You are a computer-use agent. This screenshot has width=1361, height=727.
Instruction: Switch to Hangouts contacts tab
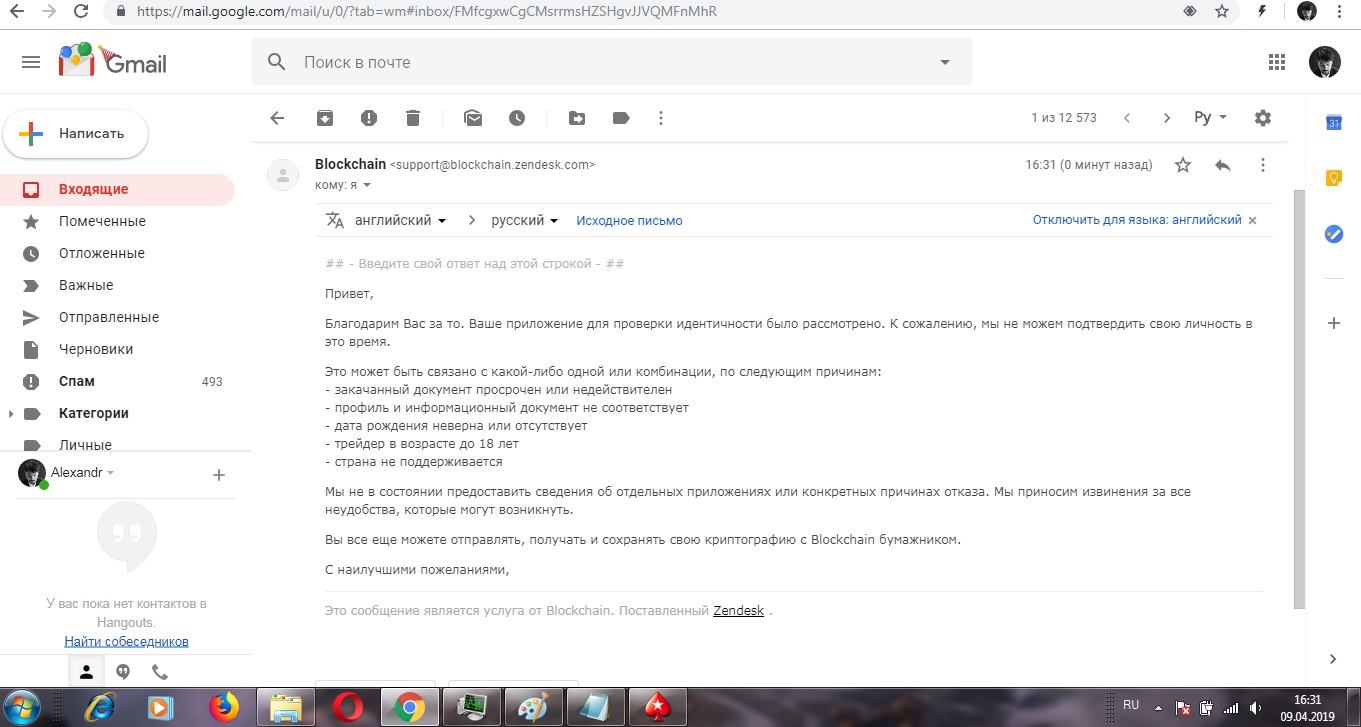[86, 672]
